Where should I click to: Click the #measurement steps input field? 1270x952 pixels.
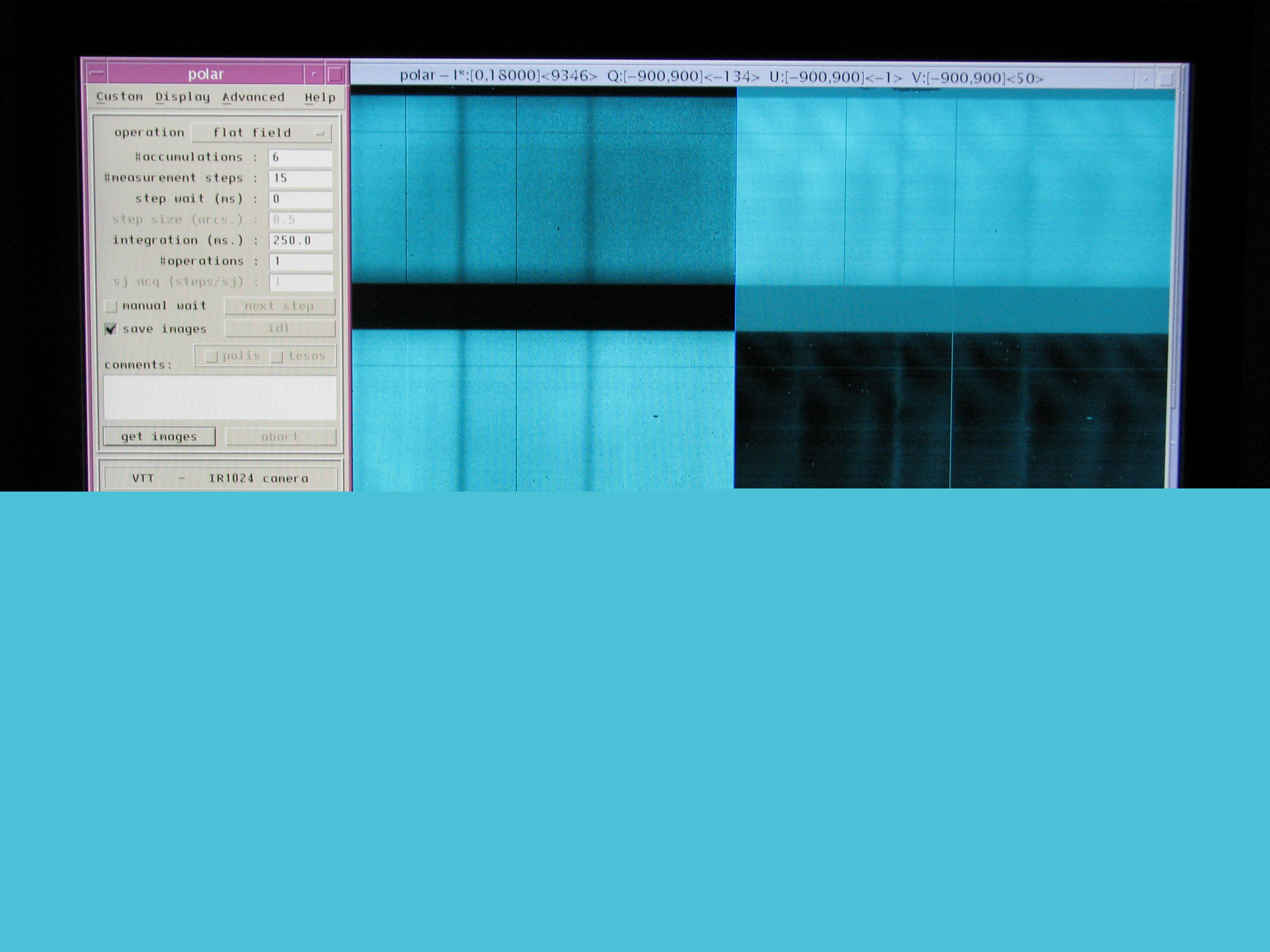[x=300, y=178]
